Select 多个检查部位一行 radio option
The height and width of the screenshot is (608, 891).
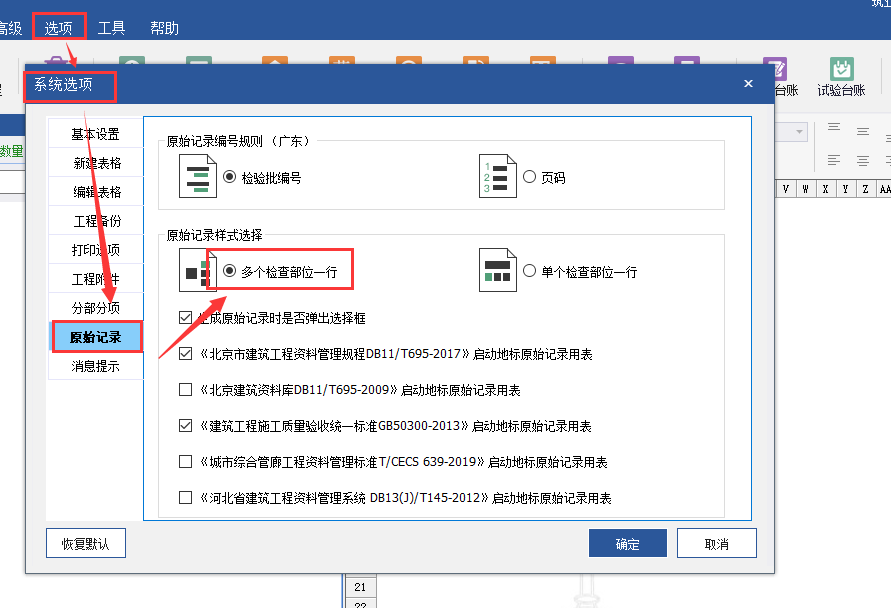tap(230, 271)
